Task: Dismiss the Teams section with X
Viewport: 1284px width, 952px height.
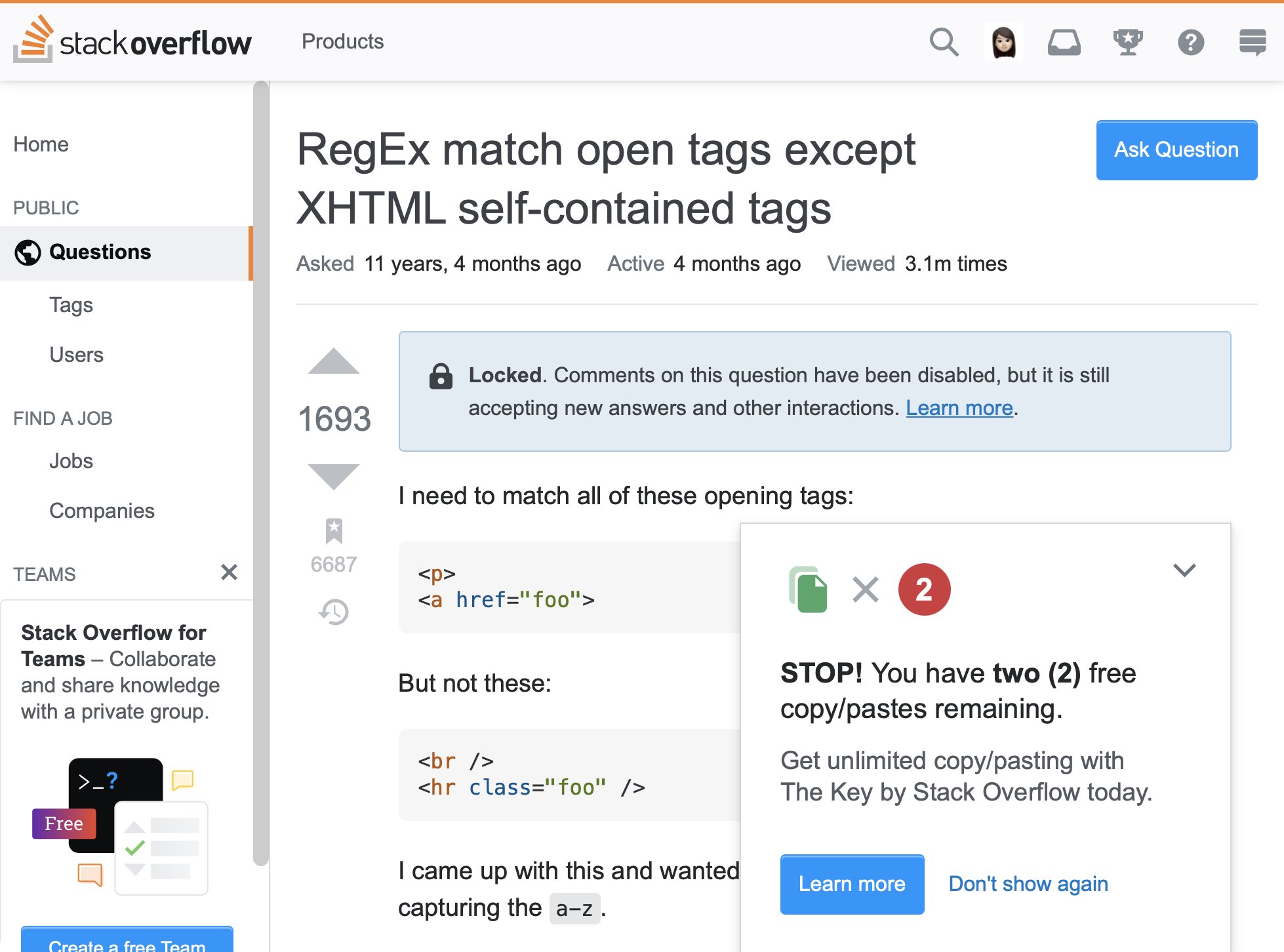Action: tap(229, 572)
